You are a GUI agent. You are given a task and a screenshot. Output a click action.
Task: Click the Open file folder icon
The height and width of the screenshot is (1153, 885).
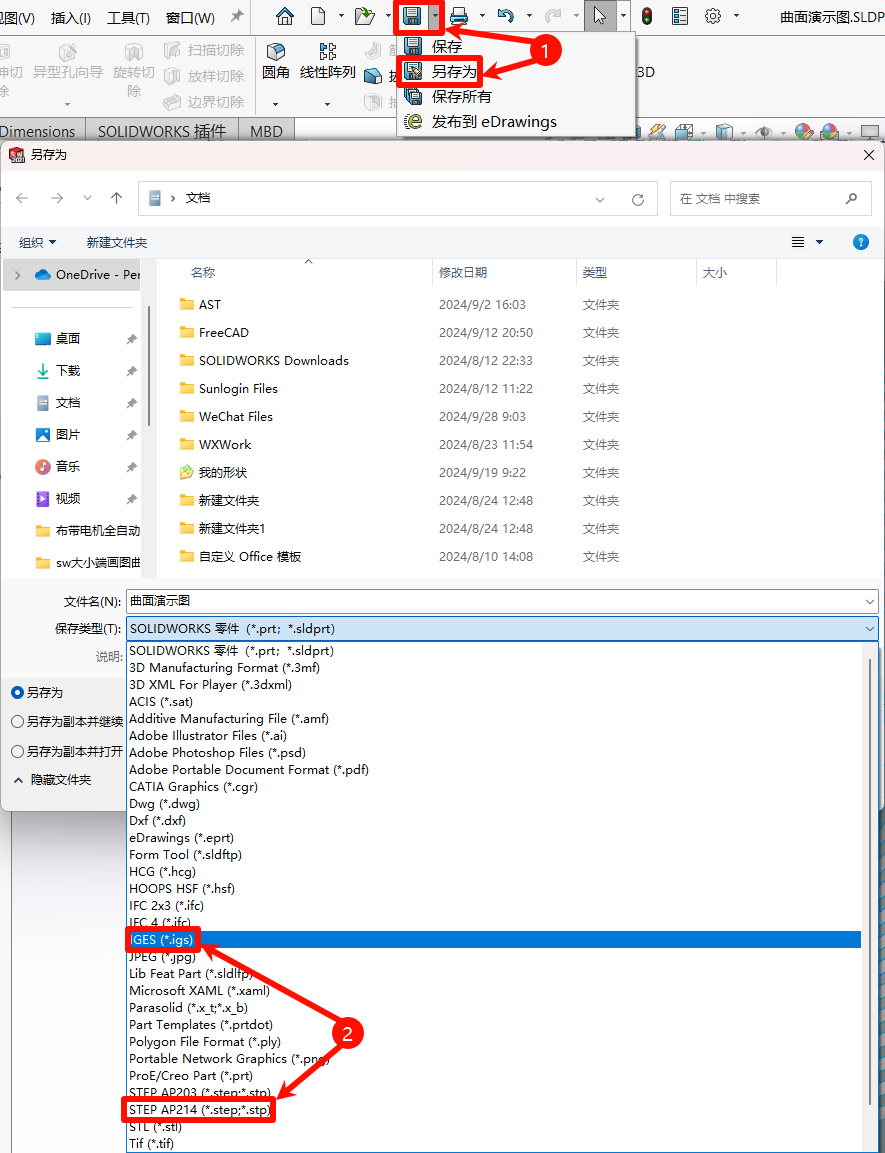365,16
